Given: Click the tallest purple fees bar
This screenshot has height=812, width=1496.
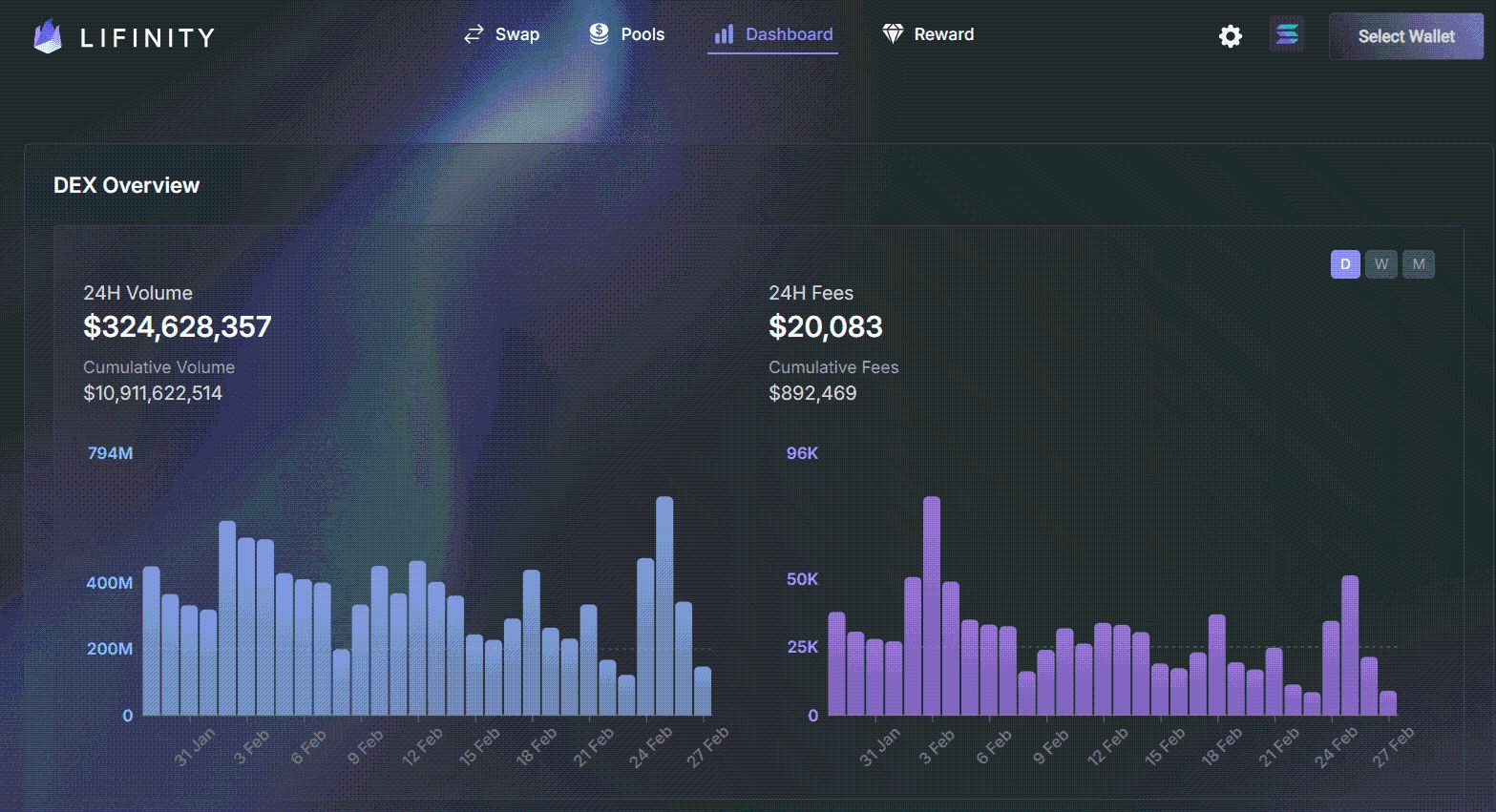Looking at the screenshot, I should (932, 601).
